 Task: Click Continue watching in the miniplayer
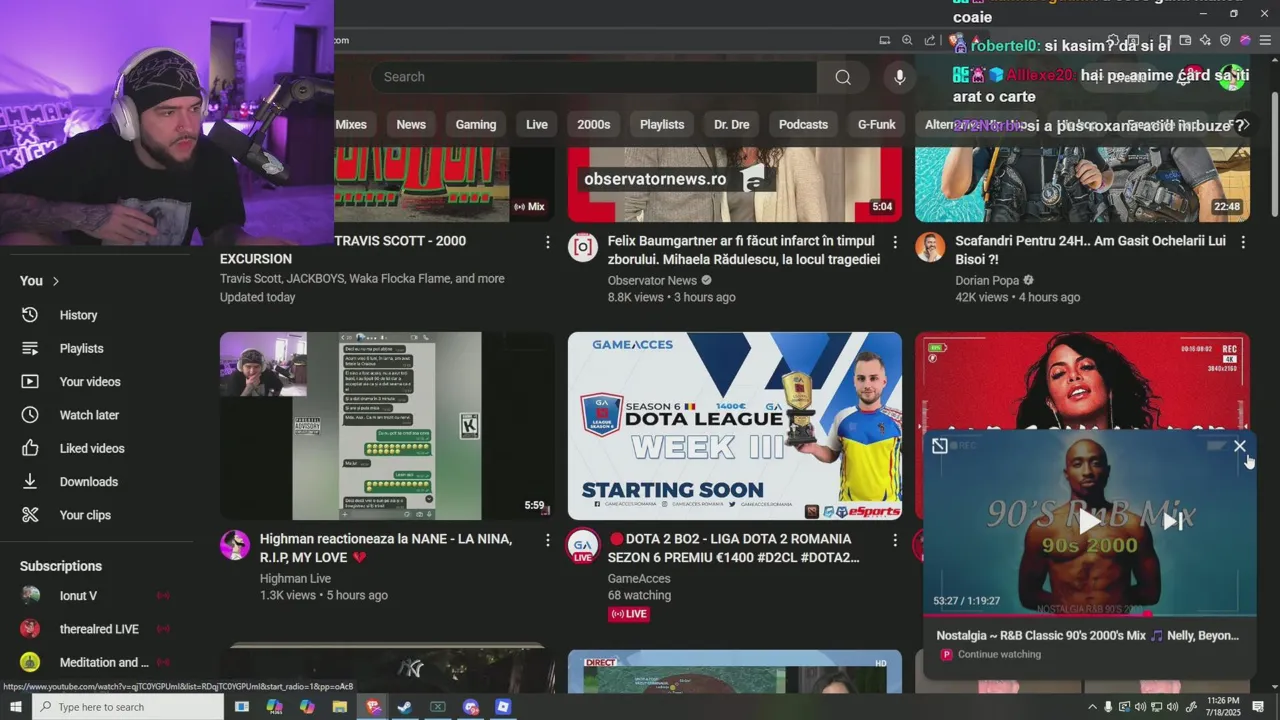(x=999, y=654)
